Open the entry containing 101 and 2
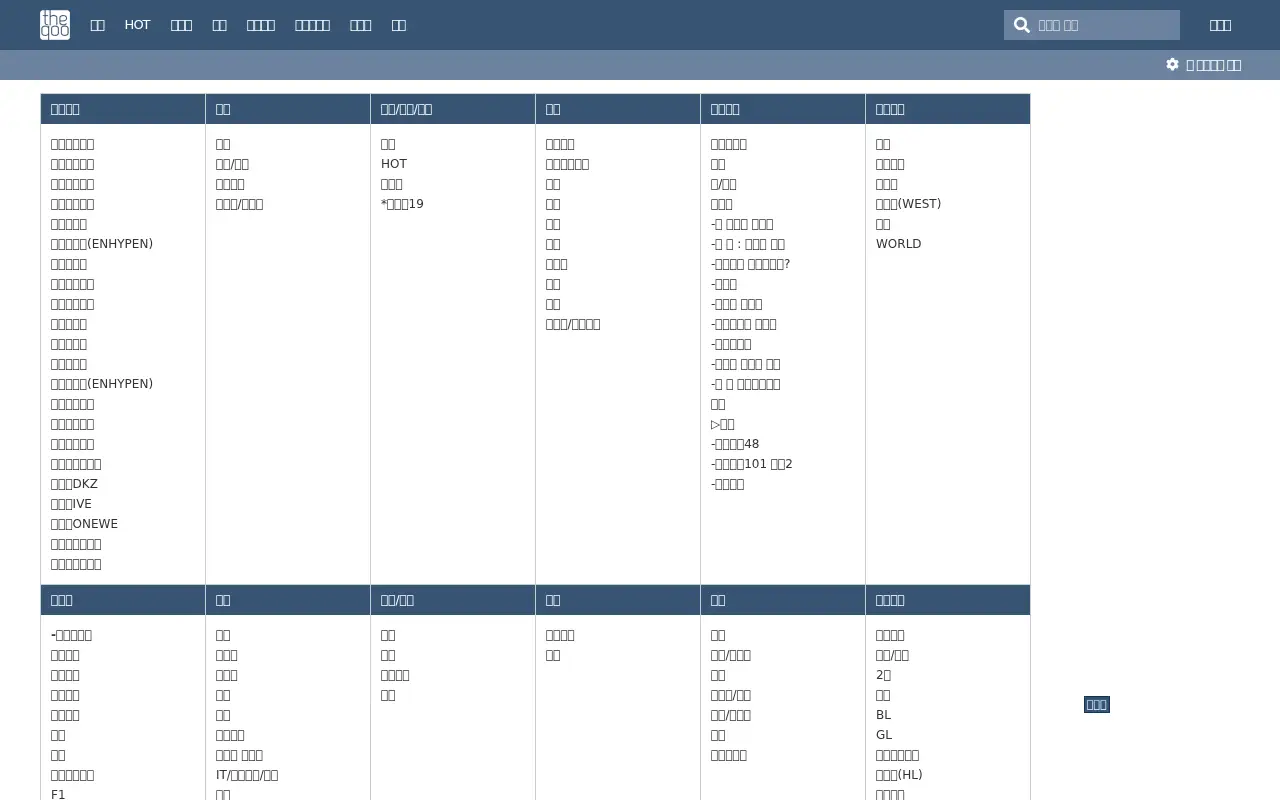The width and height of the screenshot is (1280, 800). 751,464
